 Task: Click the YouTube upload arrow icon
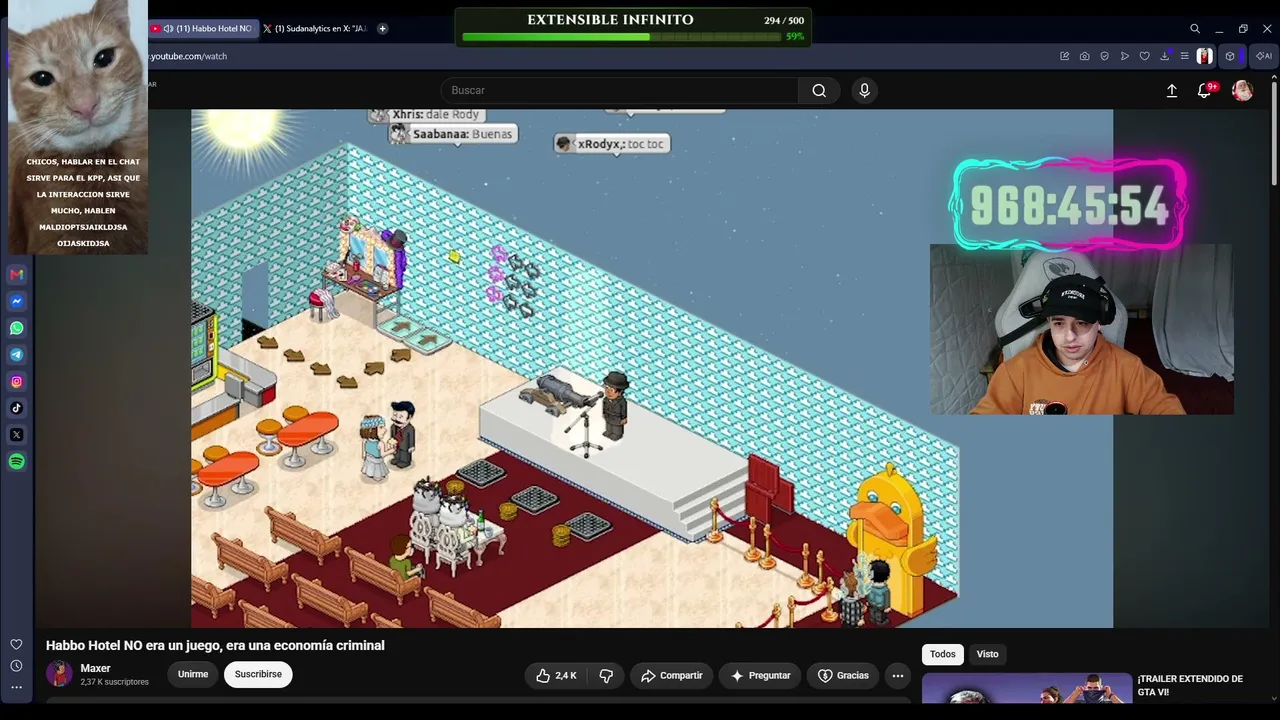click(x=1172, y=91)
